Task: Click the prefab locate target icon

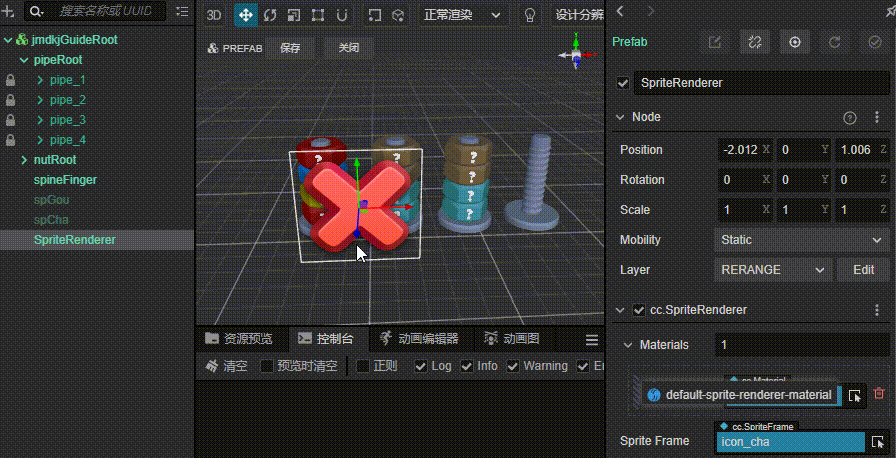Action: (x=795, y=42)
